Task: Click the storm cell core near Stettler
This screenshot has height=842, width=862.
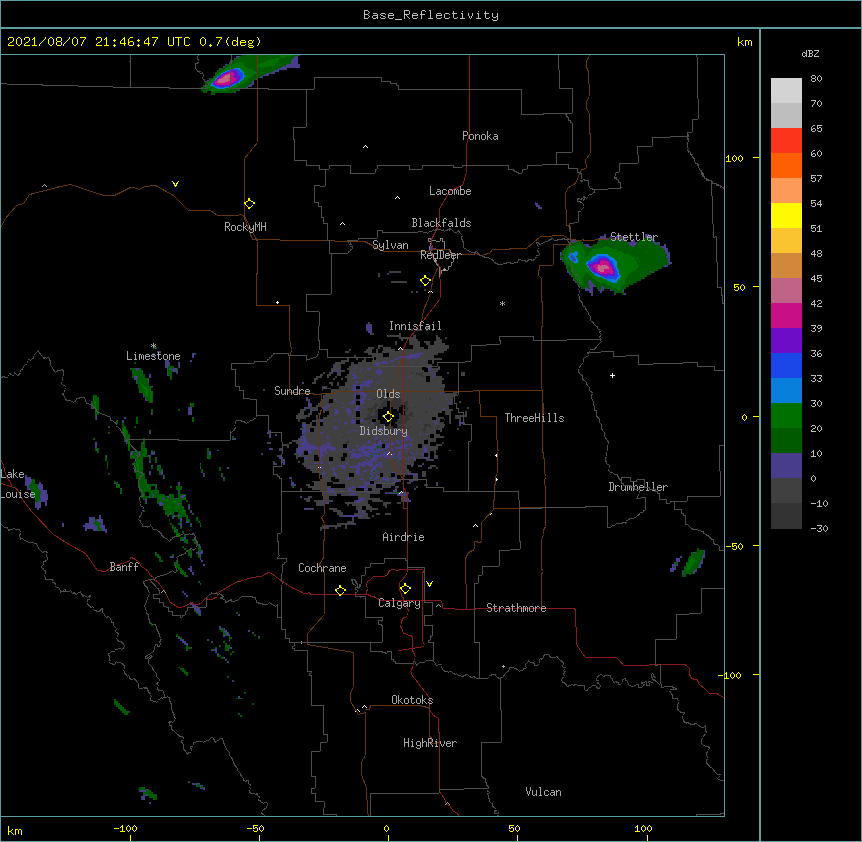Action: pos(602,267)
